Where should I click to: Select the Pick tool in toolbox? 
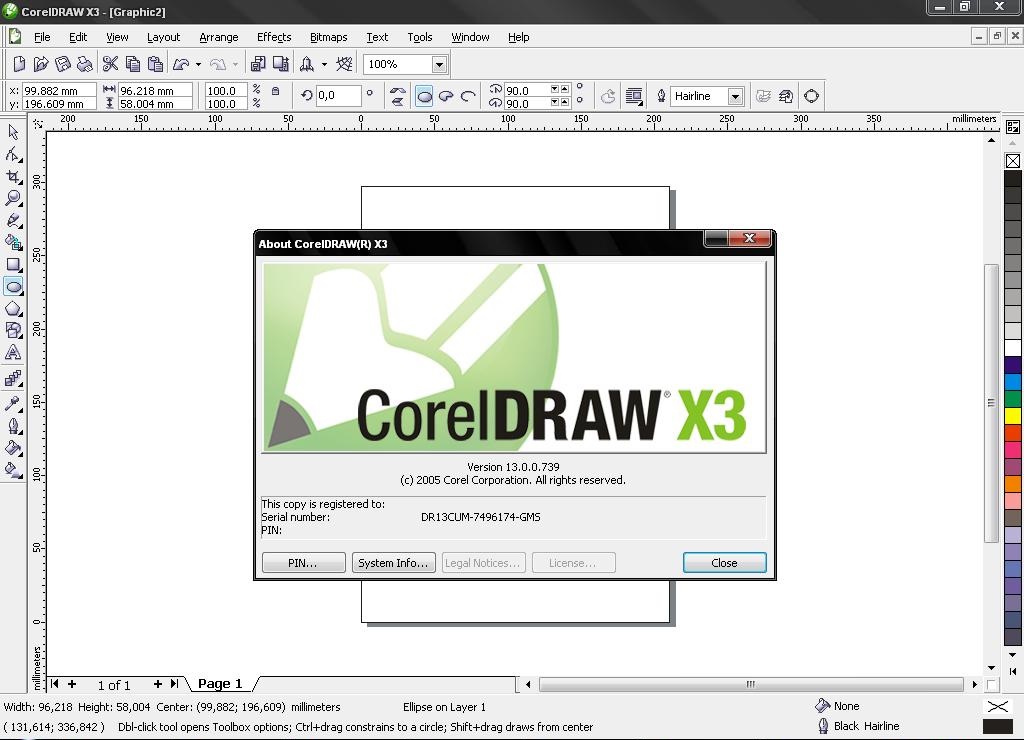[x=13, y=132]
